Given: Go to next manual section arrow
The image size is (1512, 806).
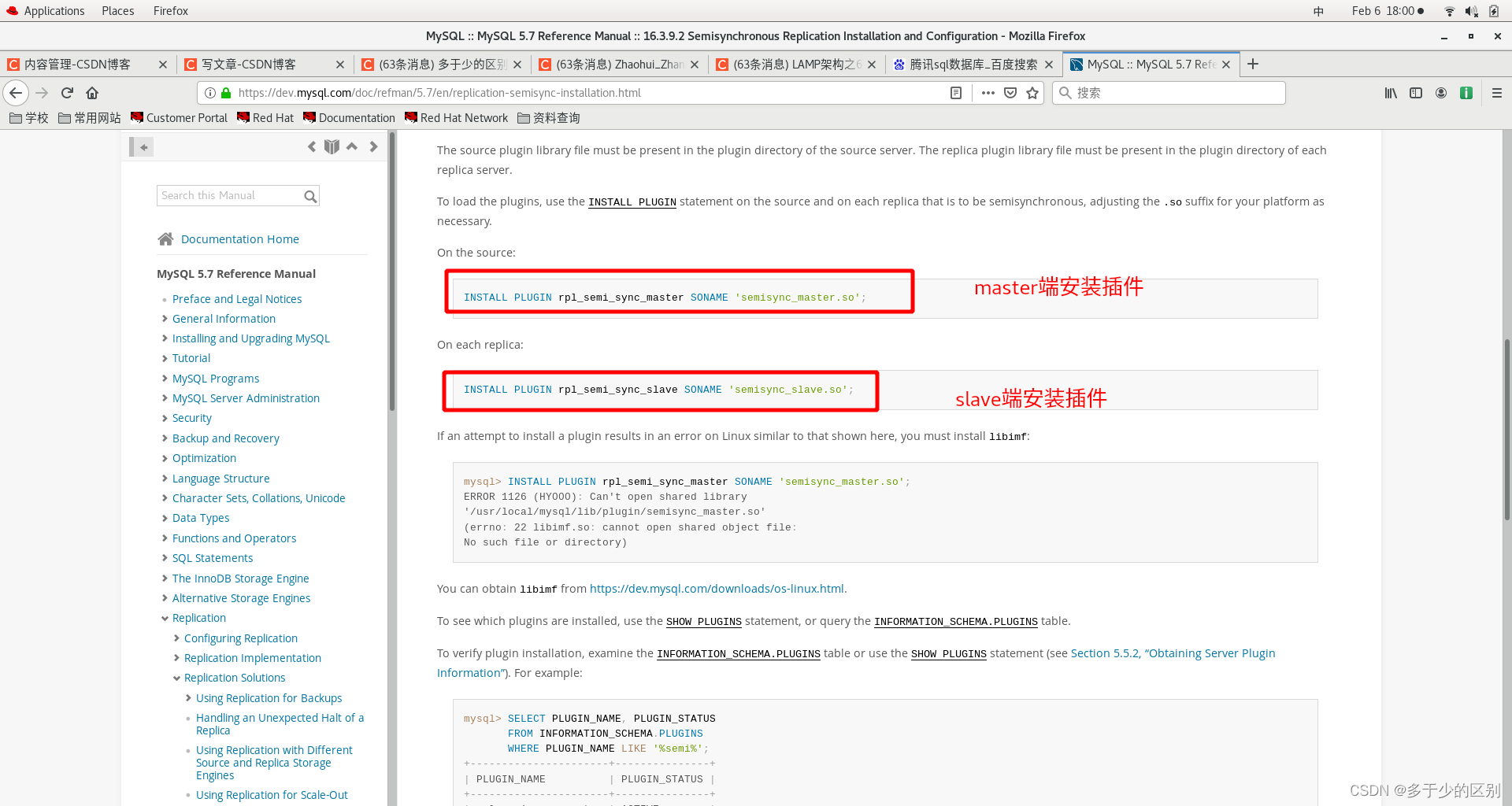Looking at the screenshot, I should click(373, 146).
